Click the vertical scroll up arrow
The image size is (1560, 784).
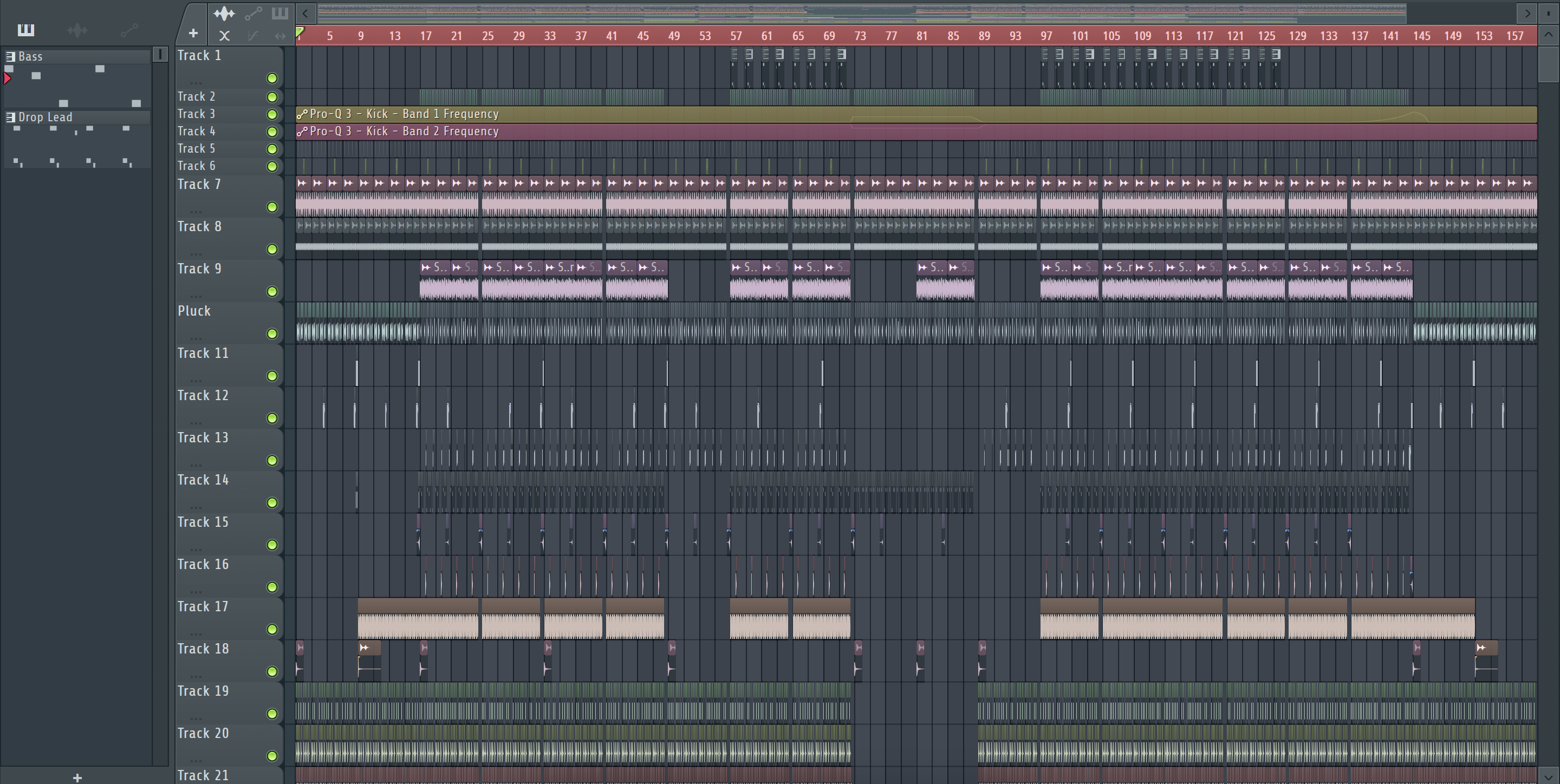(1548, 35)
